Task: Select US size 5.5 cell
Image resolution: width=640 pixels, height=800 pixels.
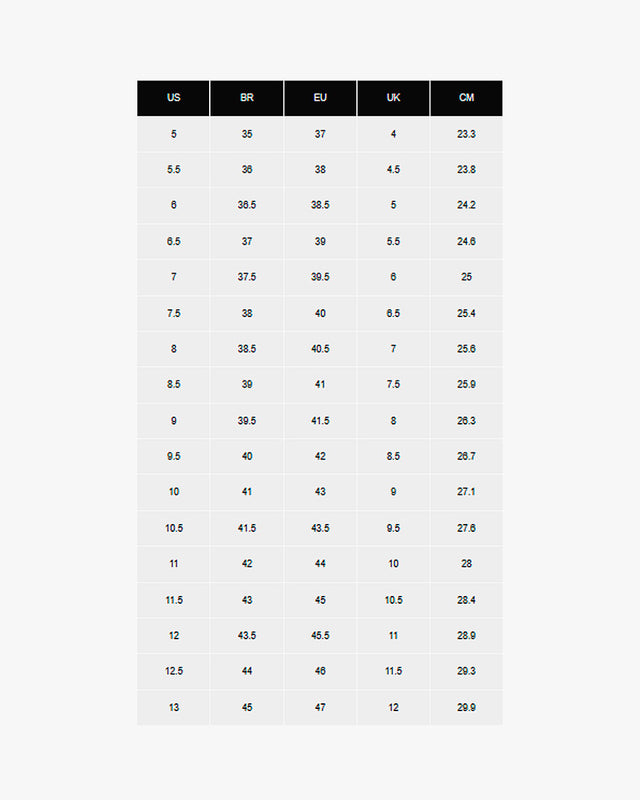Action: [x=174, y=170]
